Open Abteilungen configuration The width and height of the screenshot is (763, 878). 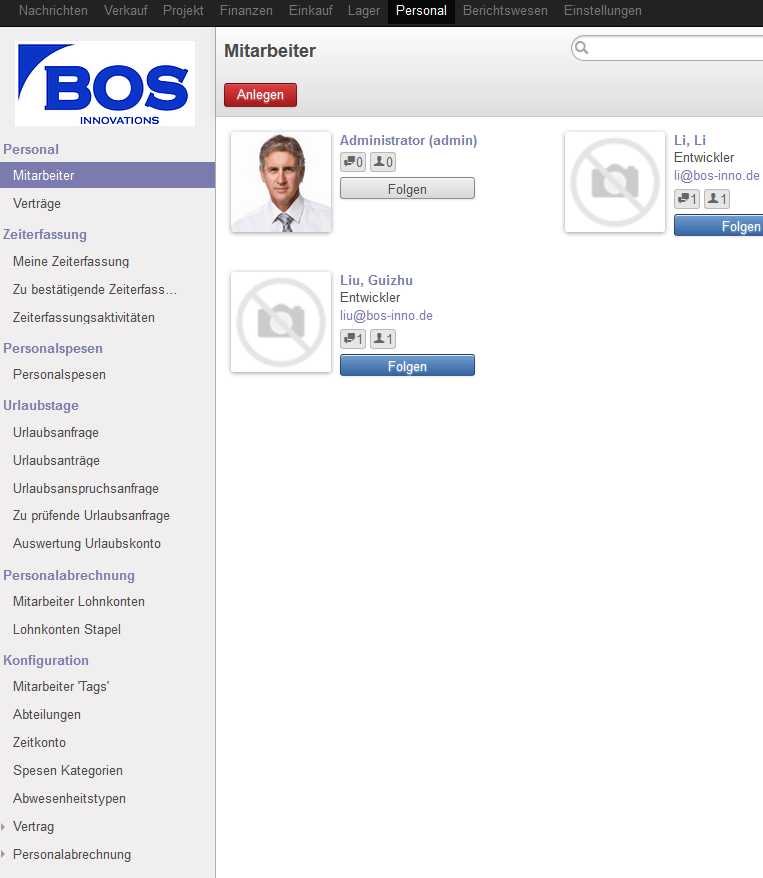click(47, 714)
